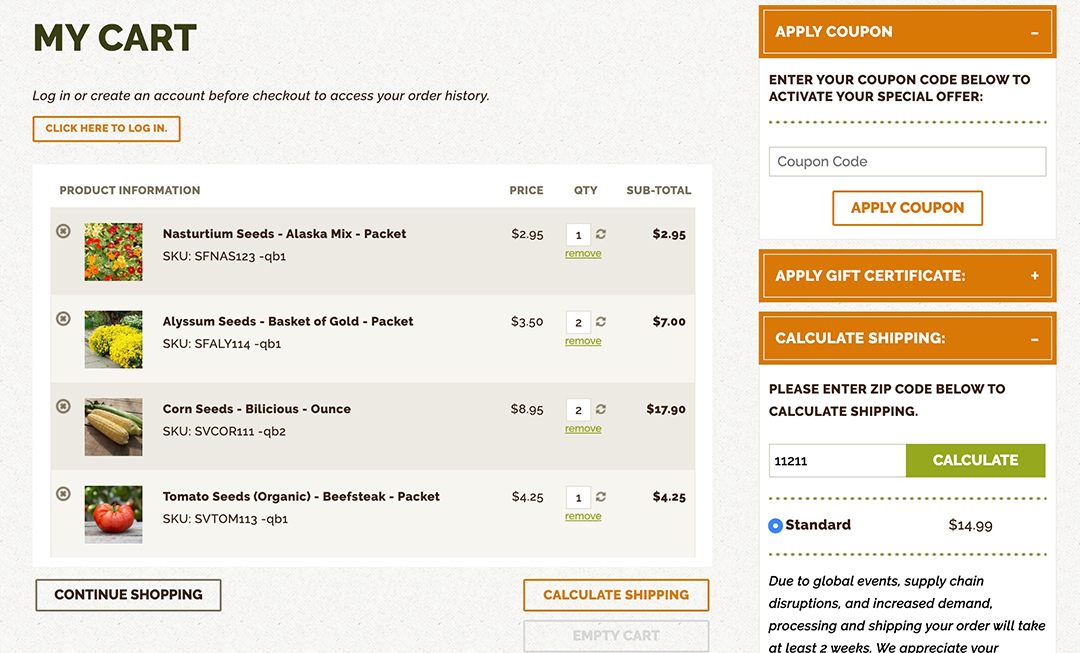The width and height of the screenshot is (1080, 653).
Task: Click the green Calculate button
Action: pos(975,460)
